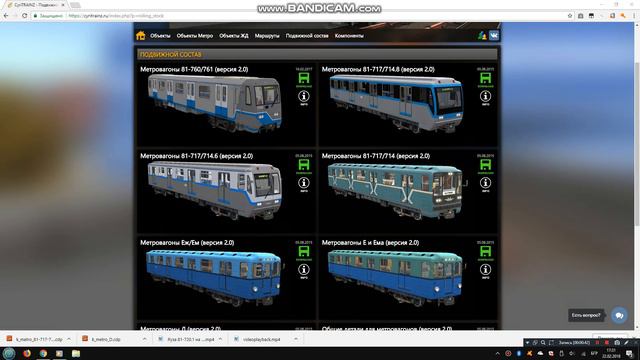Viewport: 640px width, 360px height.
Task: Switch to the CynTRANZ browser tab
Action: (36, 5)
